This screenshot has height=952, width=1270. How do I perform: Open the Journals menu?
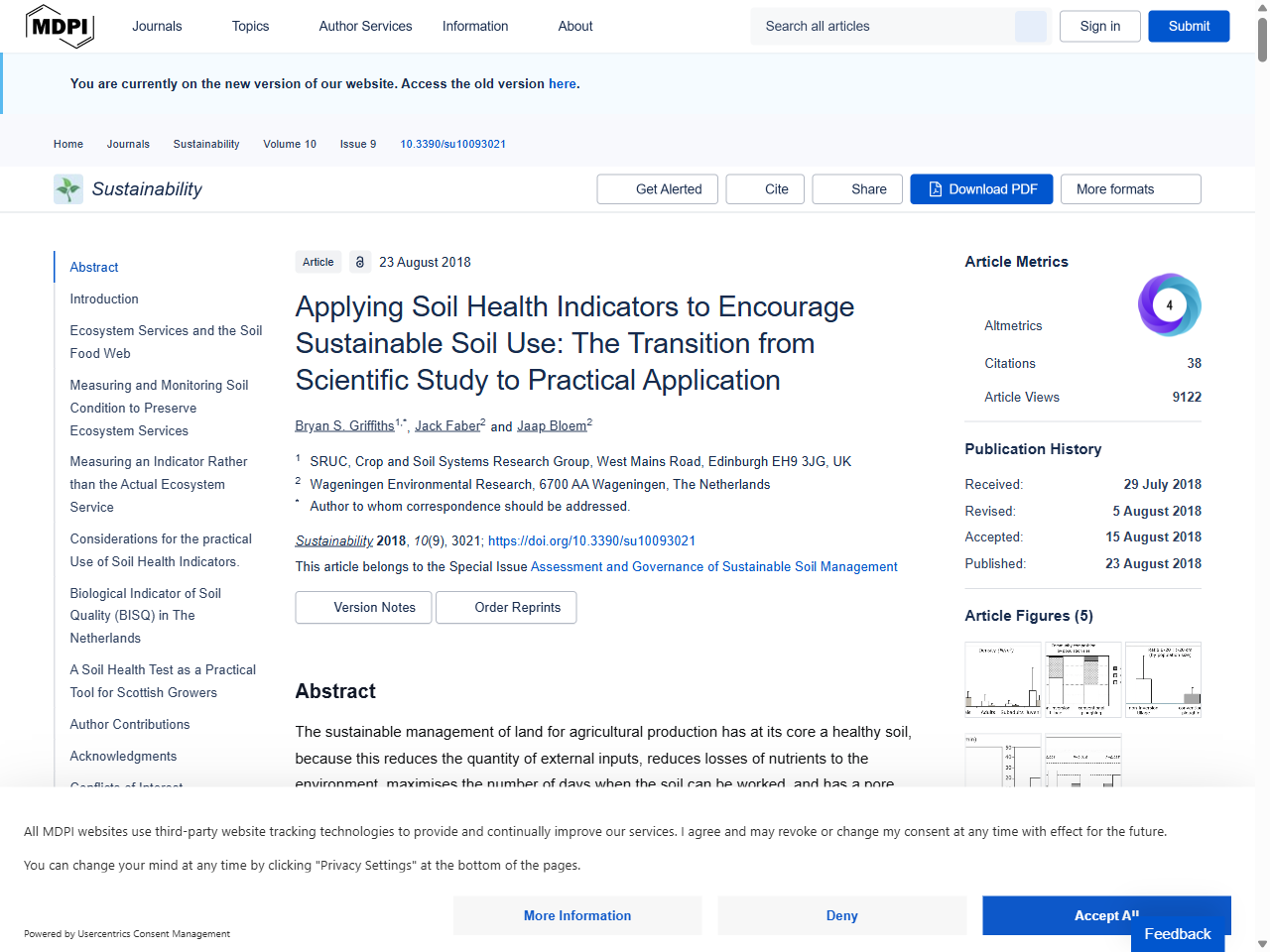coord(157,27)
